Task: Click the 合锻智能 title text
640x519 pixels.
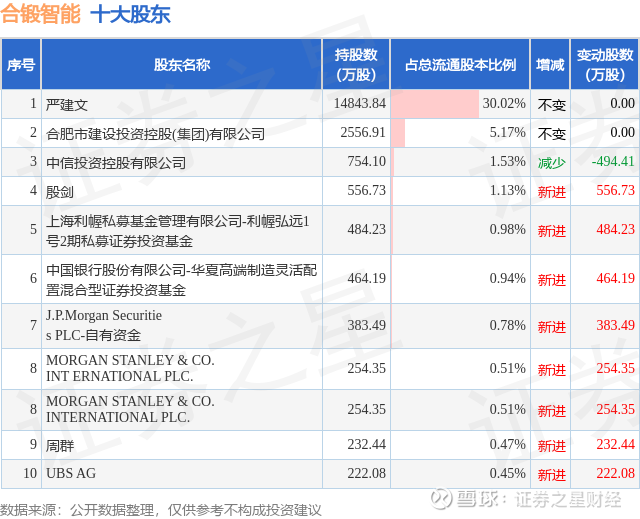Action: (x=40, y=14)
